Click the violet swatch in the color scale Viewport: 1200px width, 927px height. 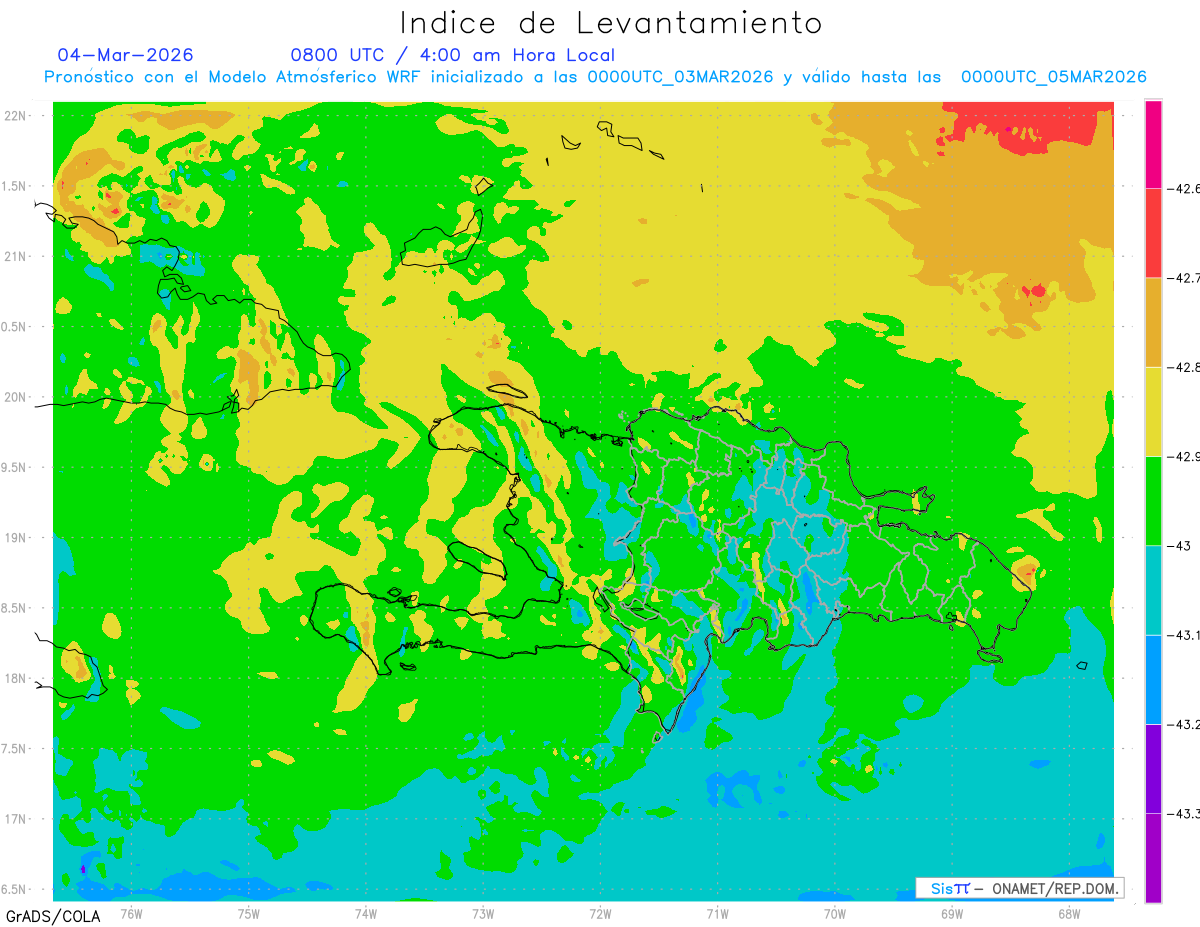point(1153,768)
